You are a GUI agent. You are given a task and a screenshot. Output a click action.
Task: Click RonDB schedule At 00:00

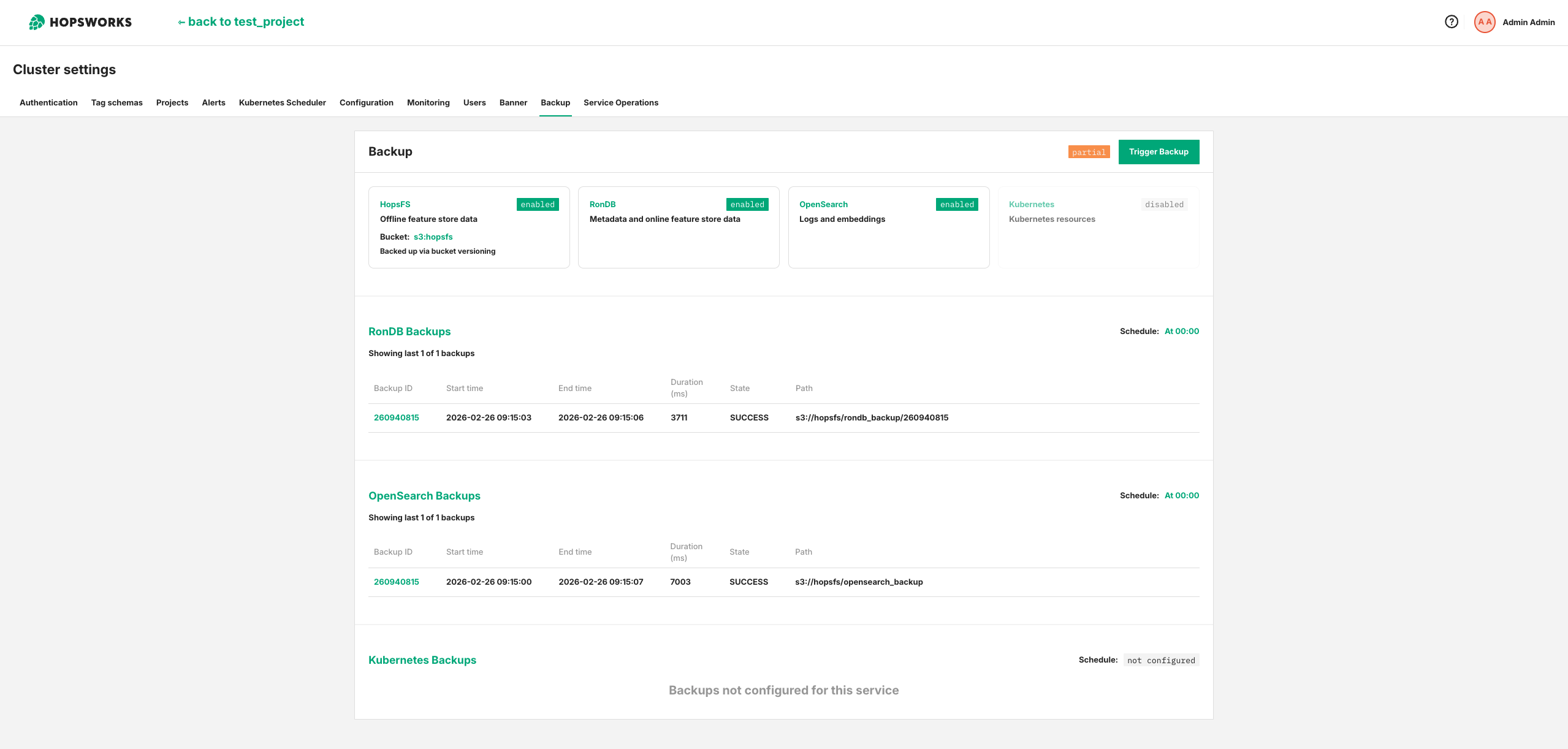pyautogui.click(x=1182, y=331)
